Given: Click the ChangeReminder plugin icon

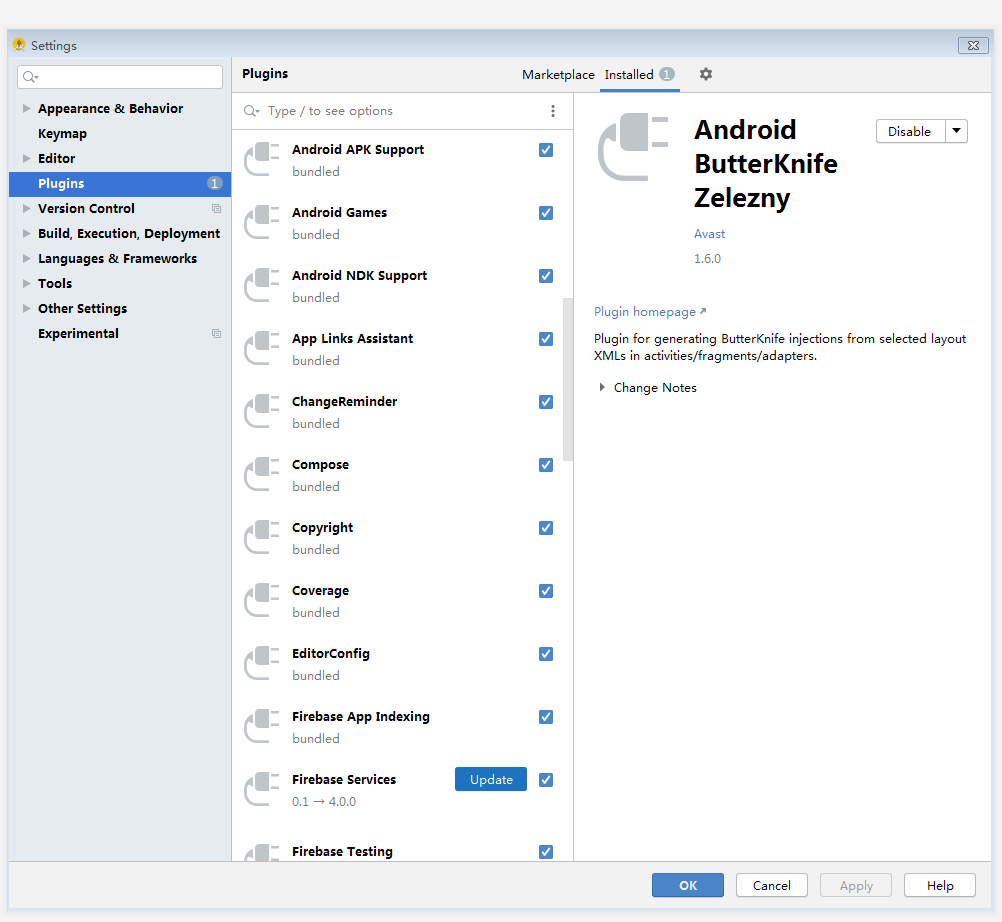Looking at the screenshot, I should 262,411.
